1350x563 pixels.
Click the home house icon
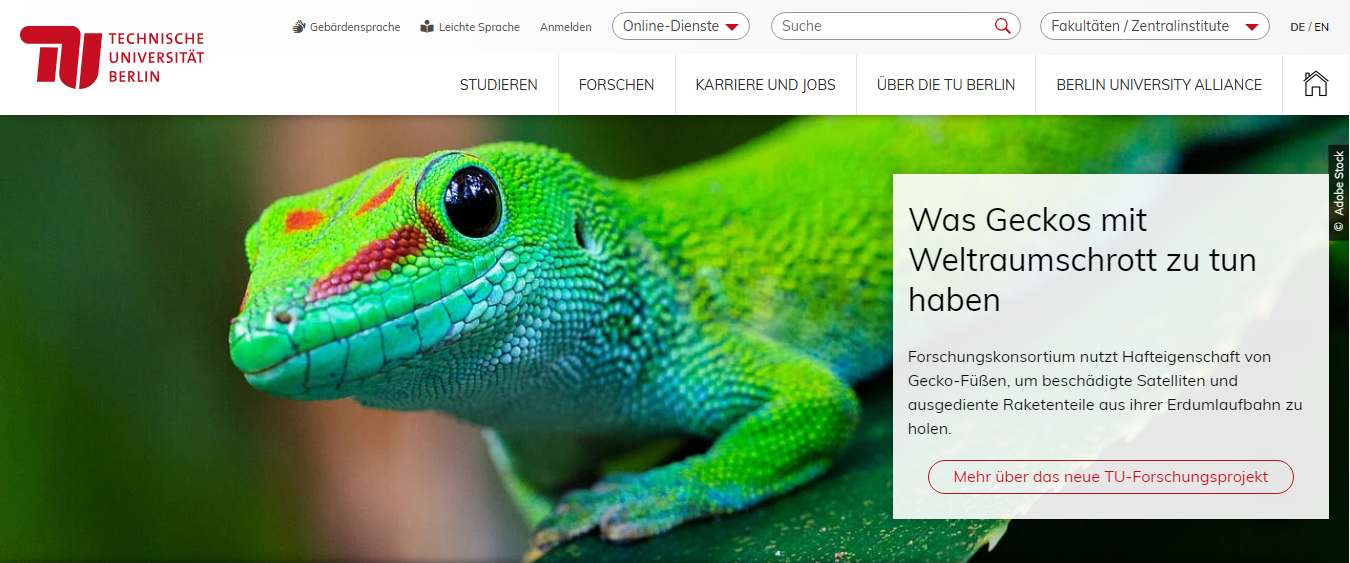(x=1315, y=84)
